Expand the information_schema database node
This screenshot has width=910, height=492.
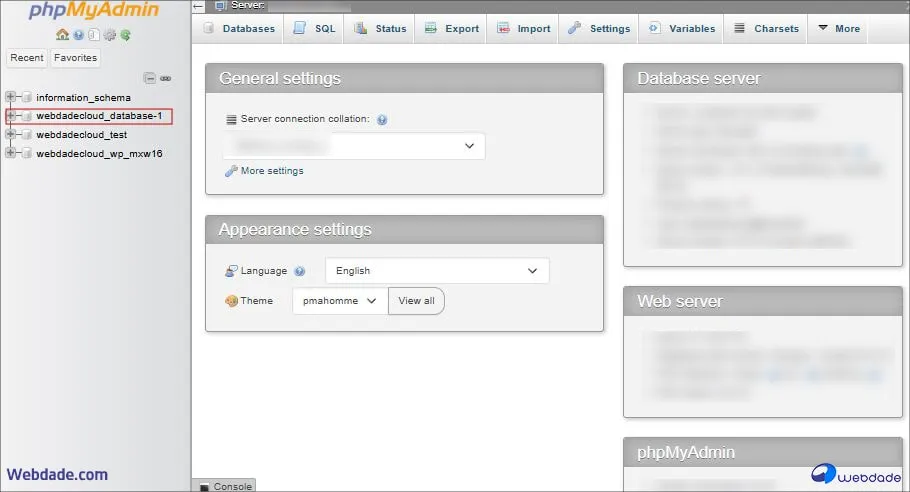[11, 98]
